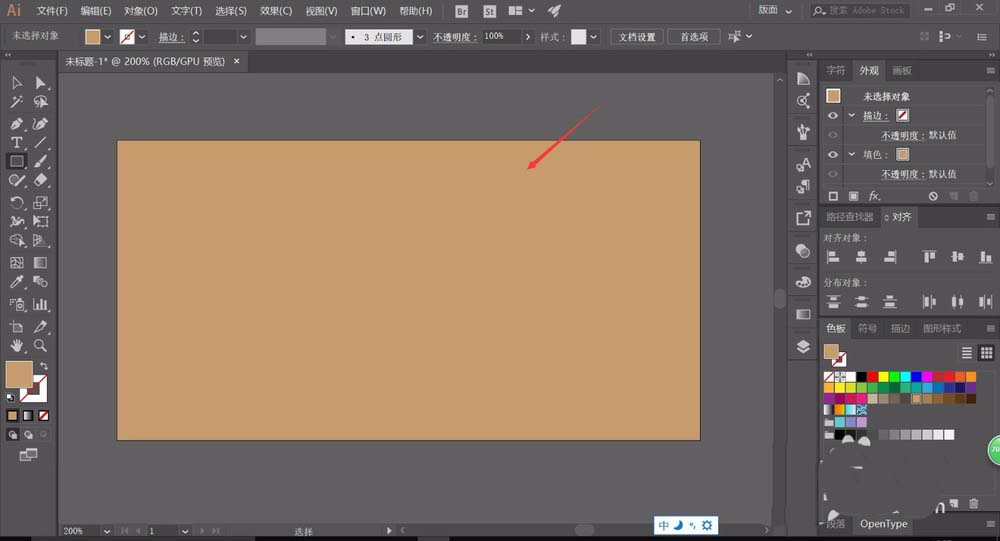This screenshot has width=1000, height=541.
Task: Expand the 样式 style dropdown arrow
Action: [x=594, y=37]
